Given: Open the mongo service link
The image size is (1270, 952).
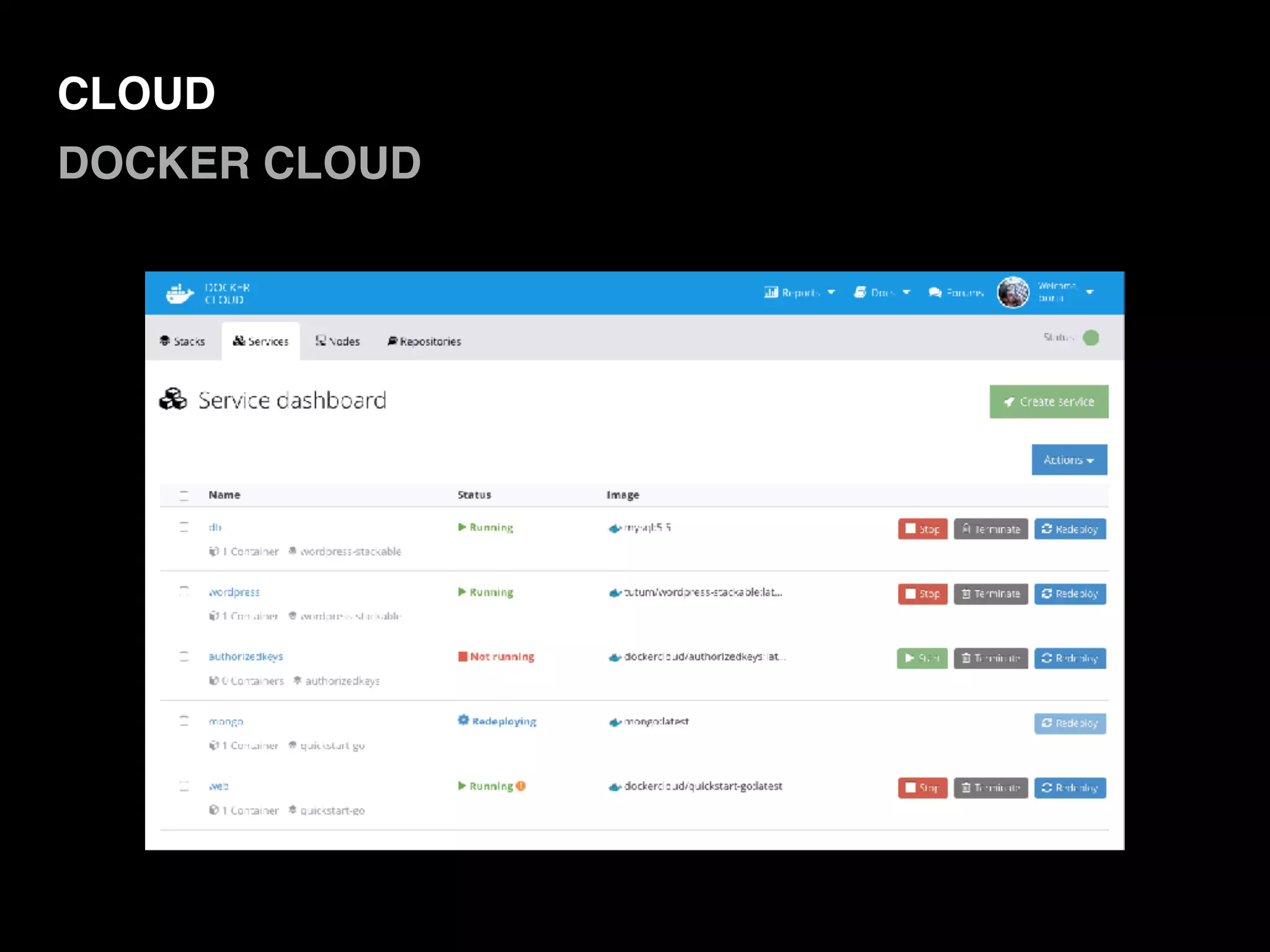Looking at the screenshot, I should point(226,721).
